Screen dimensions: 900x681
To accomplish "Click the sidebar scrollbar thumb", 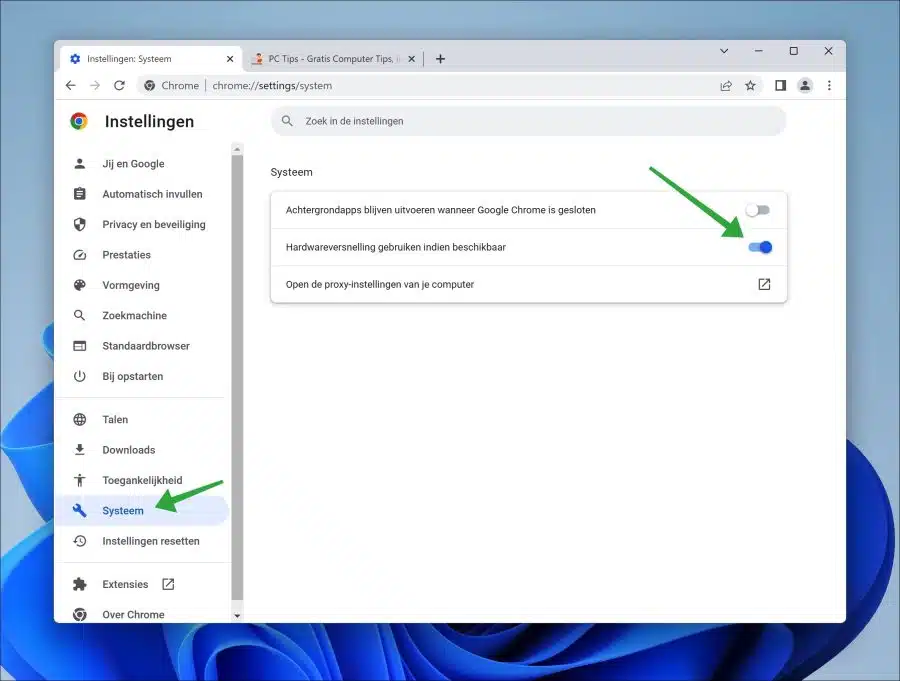I will (x=237, y=378).
